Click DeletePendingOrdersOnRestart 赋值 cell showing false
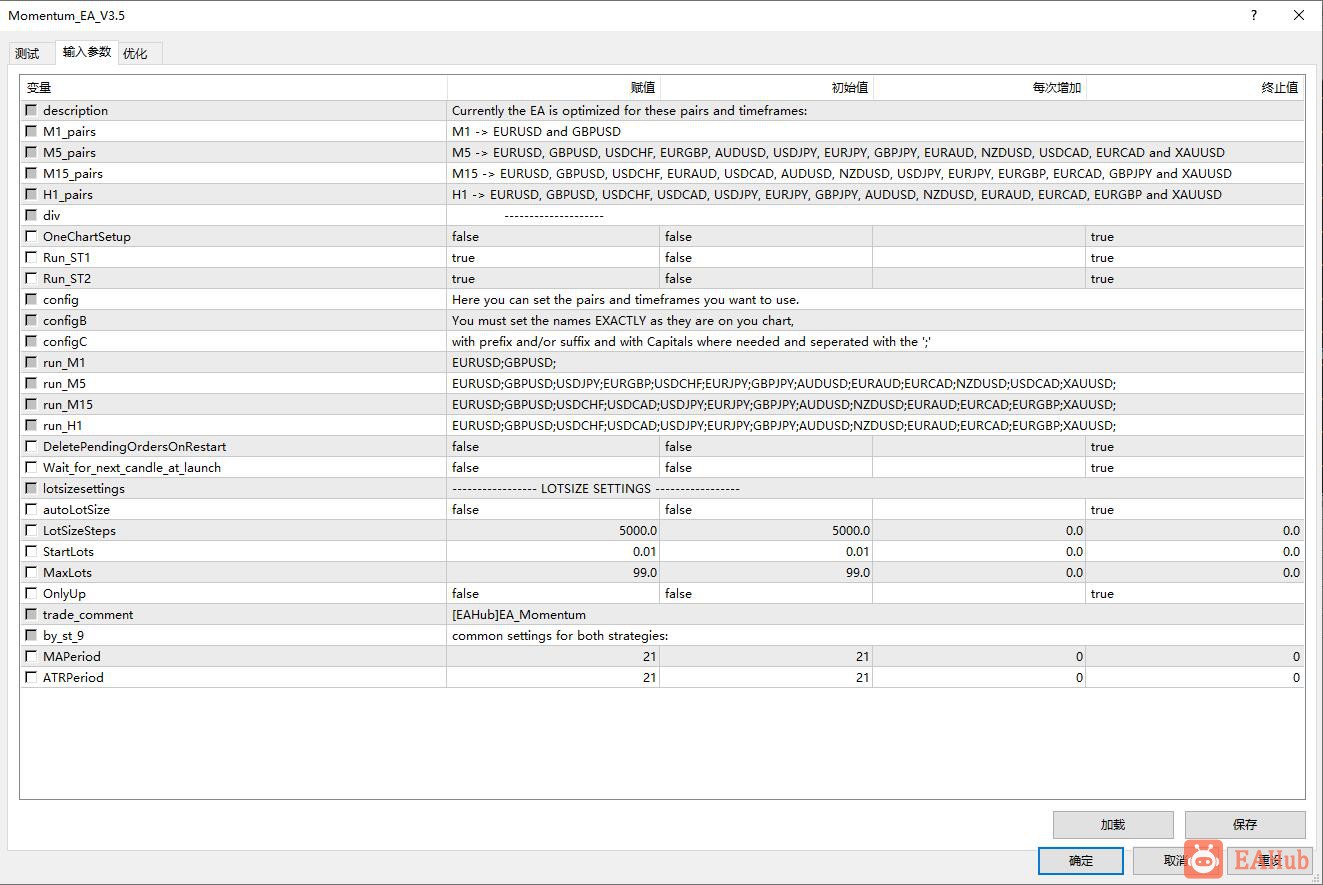Viewport: 1323px width, 885px height. 553,446
